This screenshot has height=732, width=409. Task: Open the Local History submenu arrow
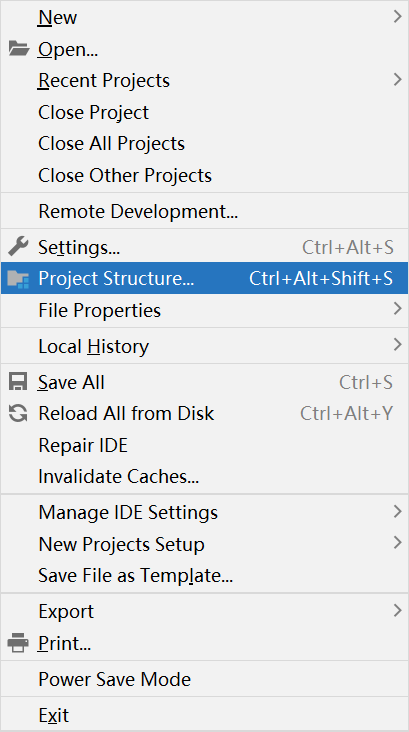click(397, 345)
